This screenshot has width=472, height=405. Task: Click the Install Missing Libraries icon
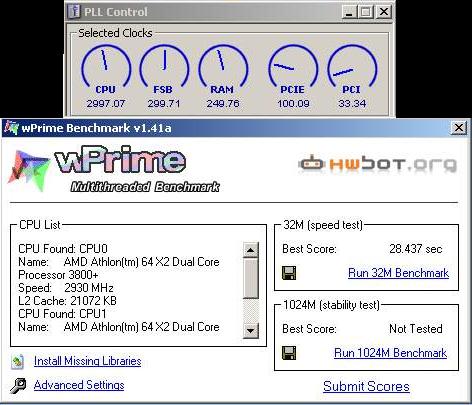(x=17, y=362)
